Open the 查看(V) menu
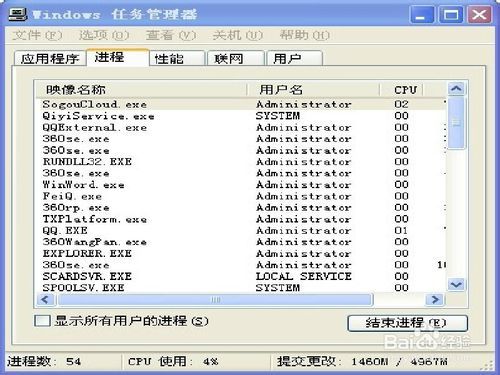 [171, 35]
